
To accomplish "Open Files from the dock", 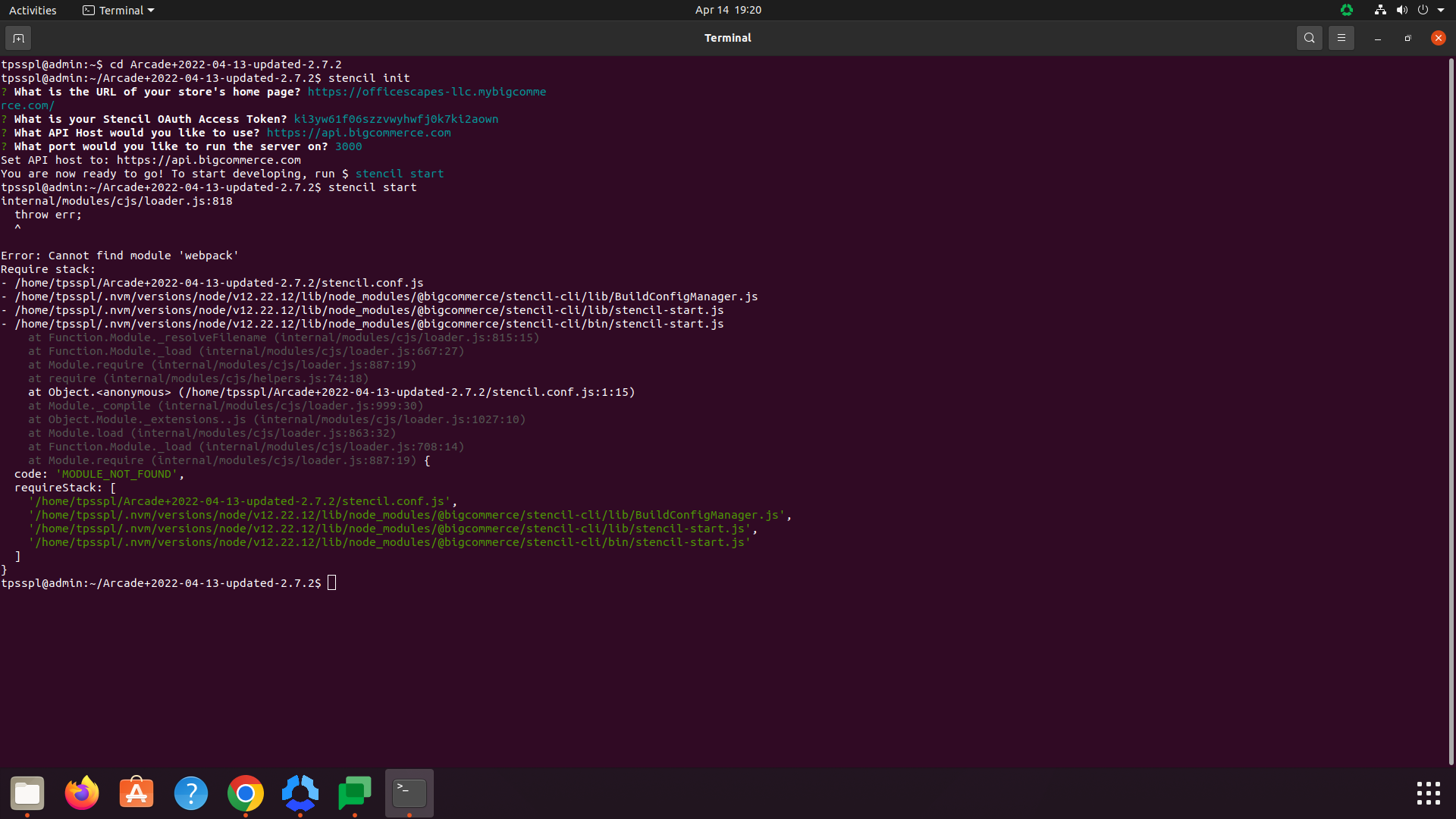I will point(27,793).
